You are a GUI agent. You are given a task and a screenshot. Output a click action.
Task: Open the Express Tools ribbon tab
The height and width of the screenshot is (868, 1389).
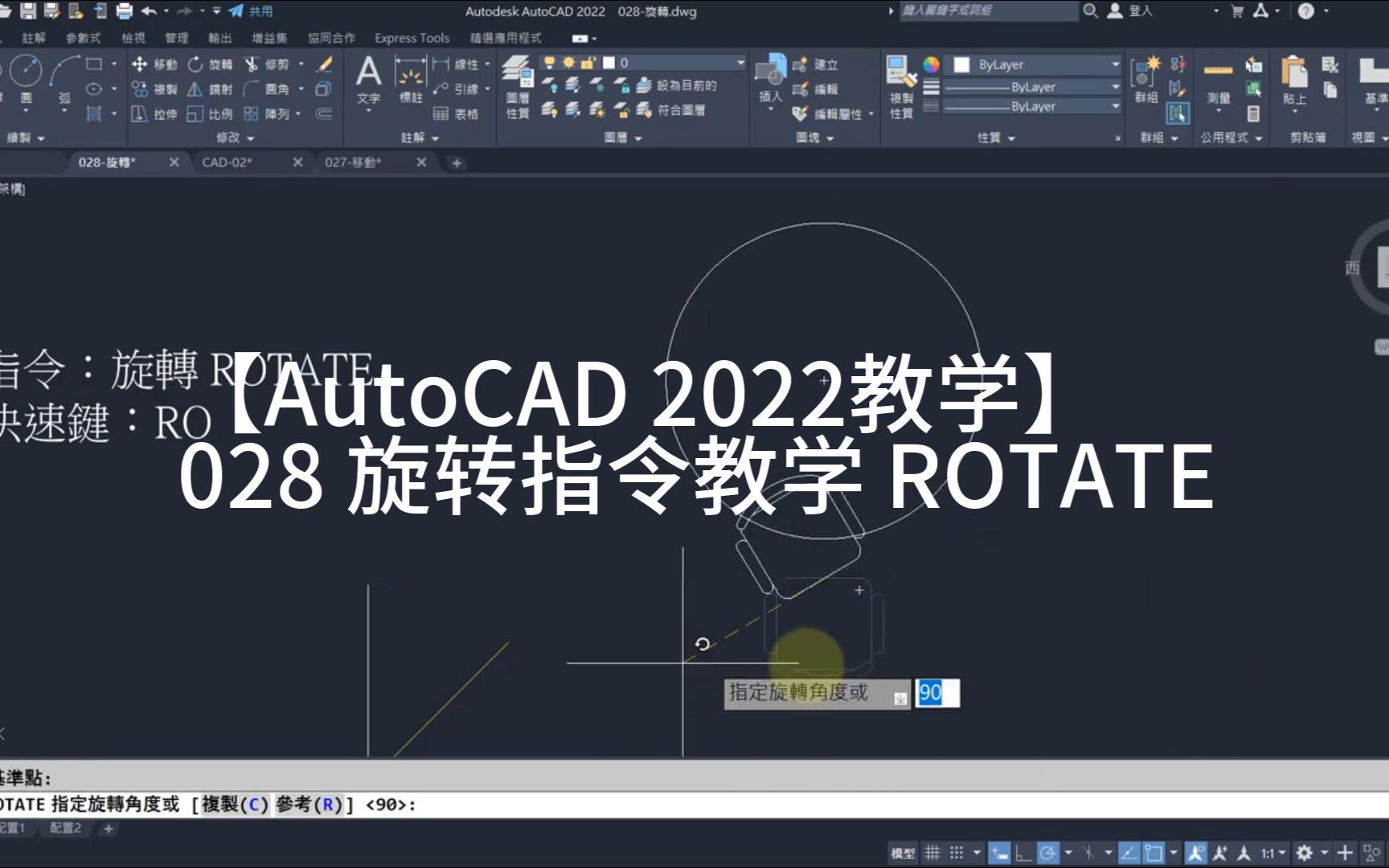[x=410, y=38]
